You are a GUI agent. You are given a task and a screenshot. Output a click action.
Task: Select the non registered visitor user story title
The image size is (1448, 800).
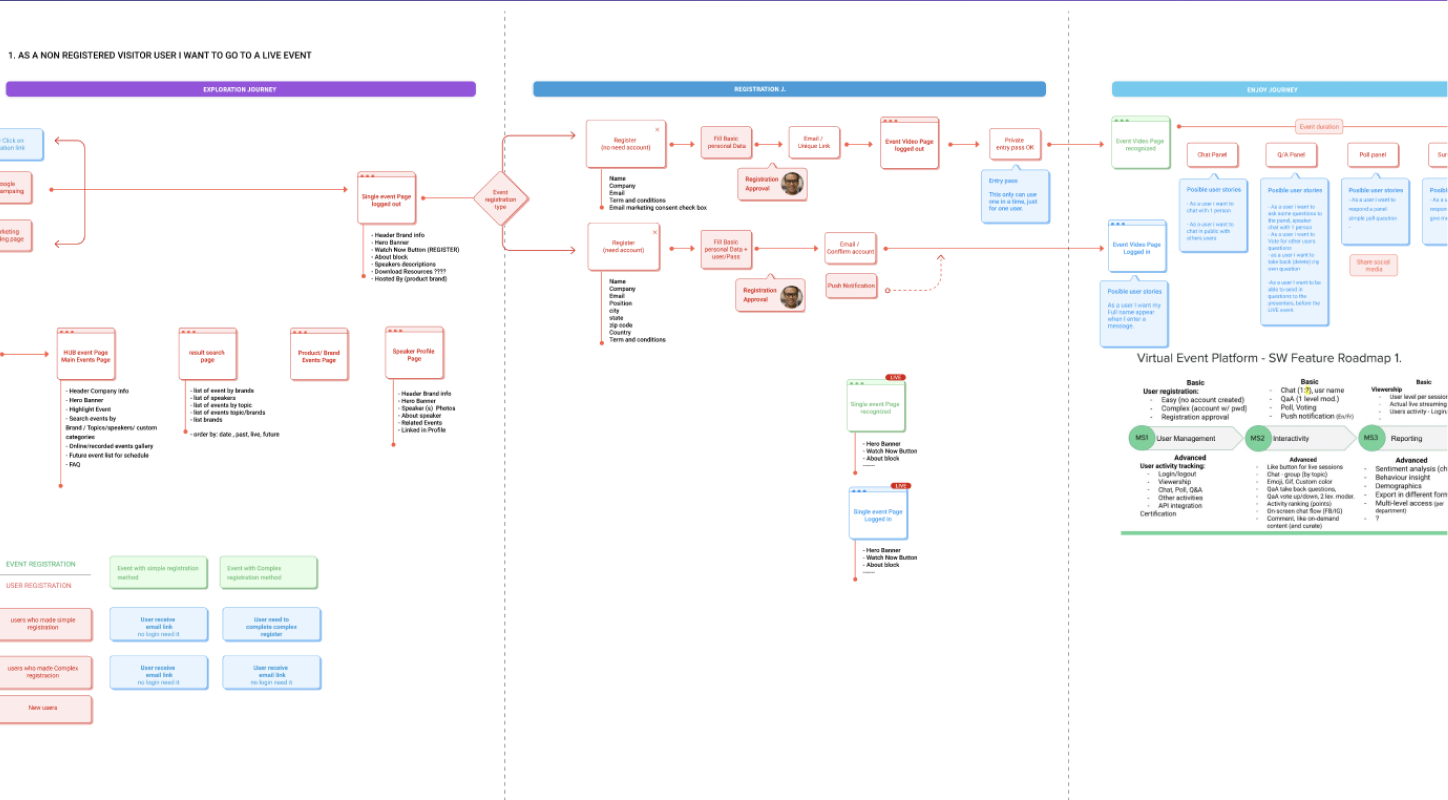tap(159, 55)
